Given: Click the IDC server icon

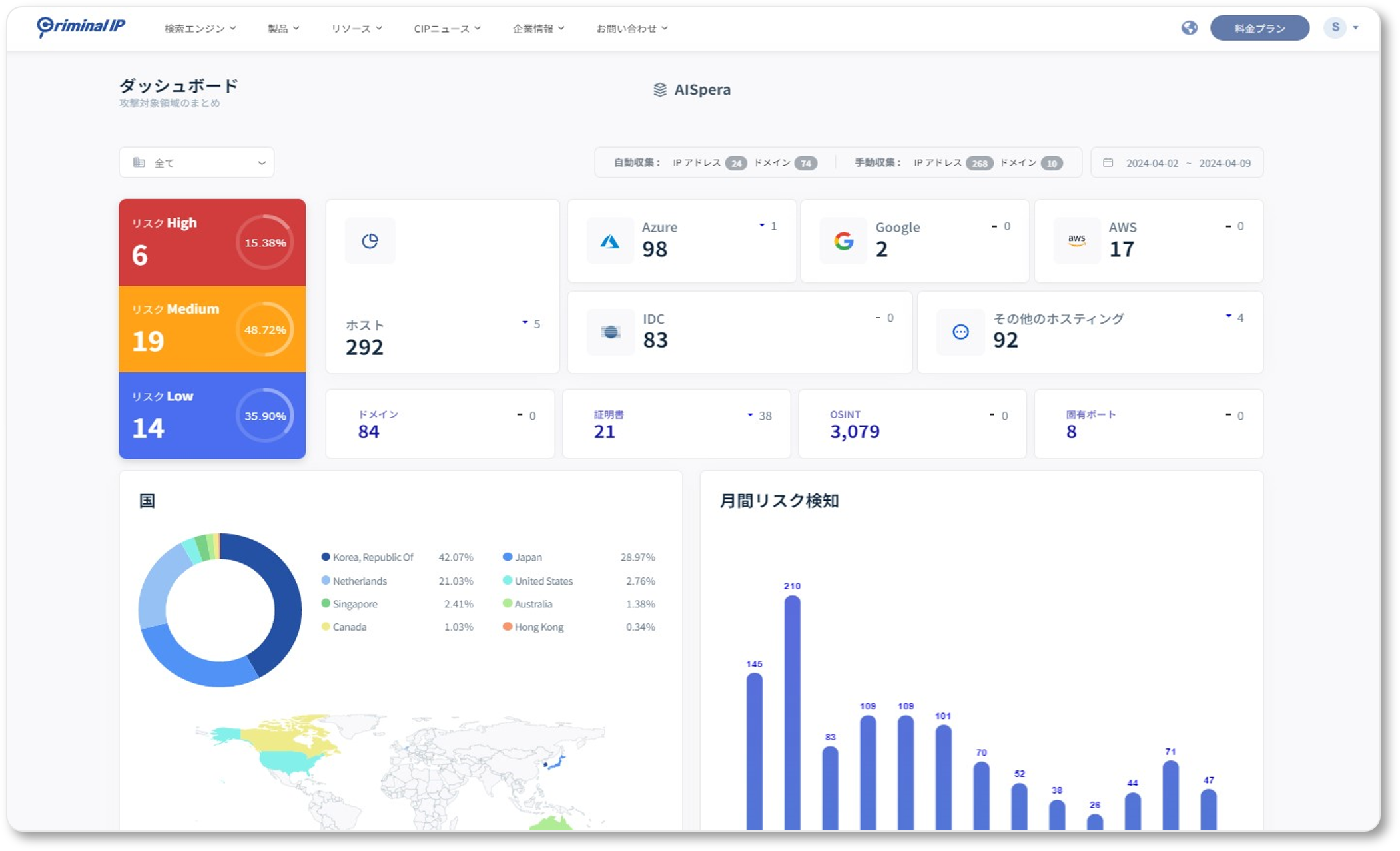Looking at the screenshot, I should [x=610, y=332].
